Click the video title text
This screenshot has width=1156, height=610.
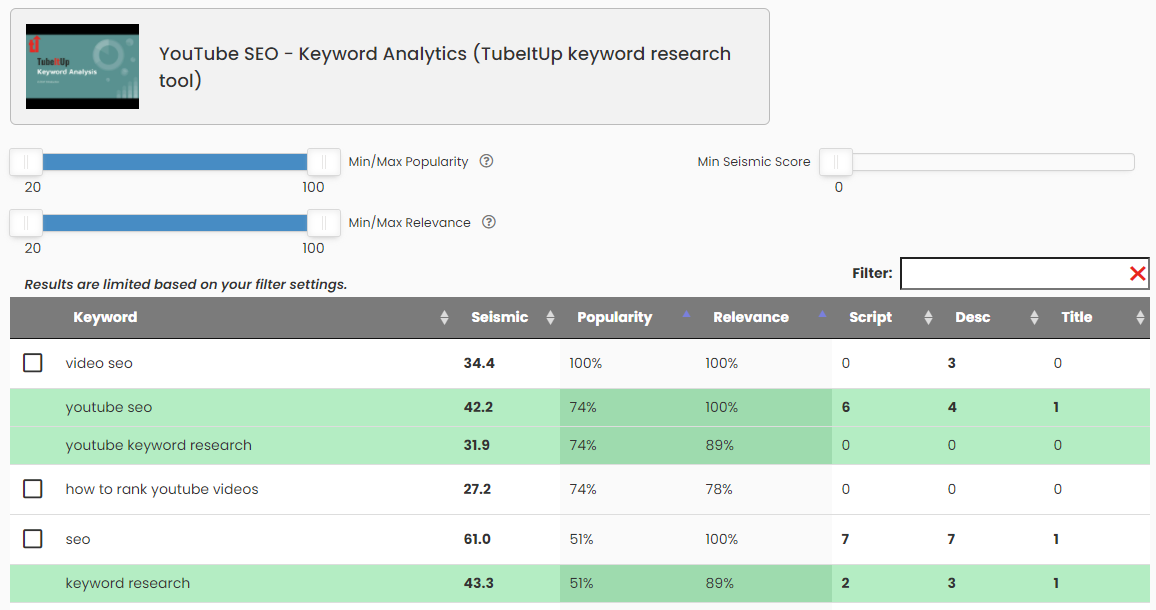coord(445,67)
